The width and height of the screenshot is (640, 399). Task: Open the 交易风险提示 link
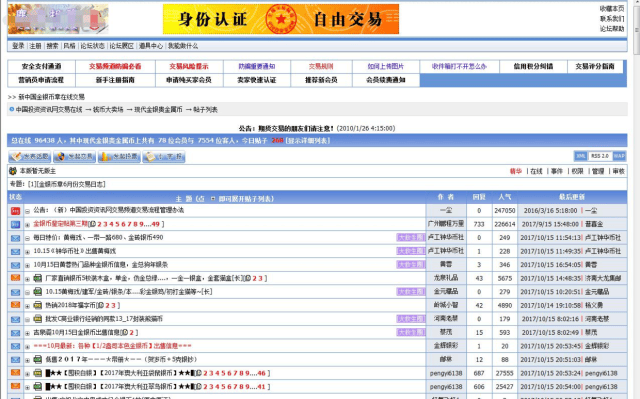pyautogui.click(x=189, y=66)
